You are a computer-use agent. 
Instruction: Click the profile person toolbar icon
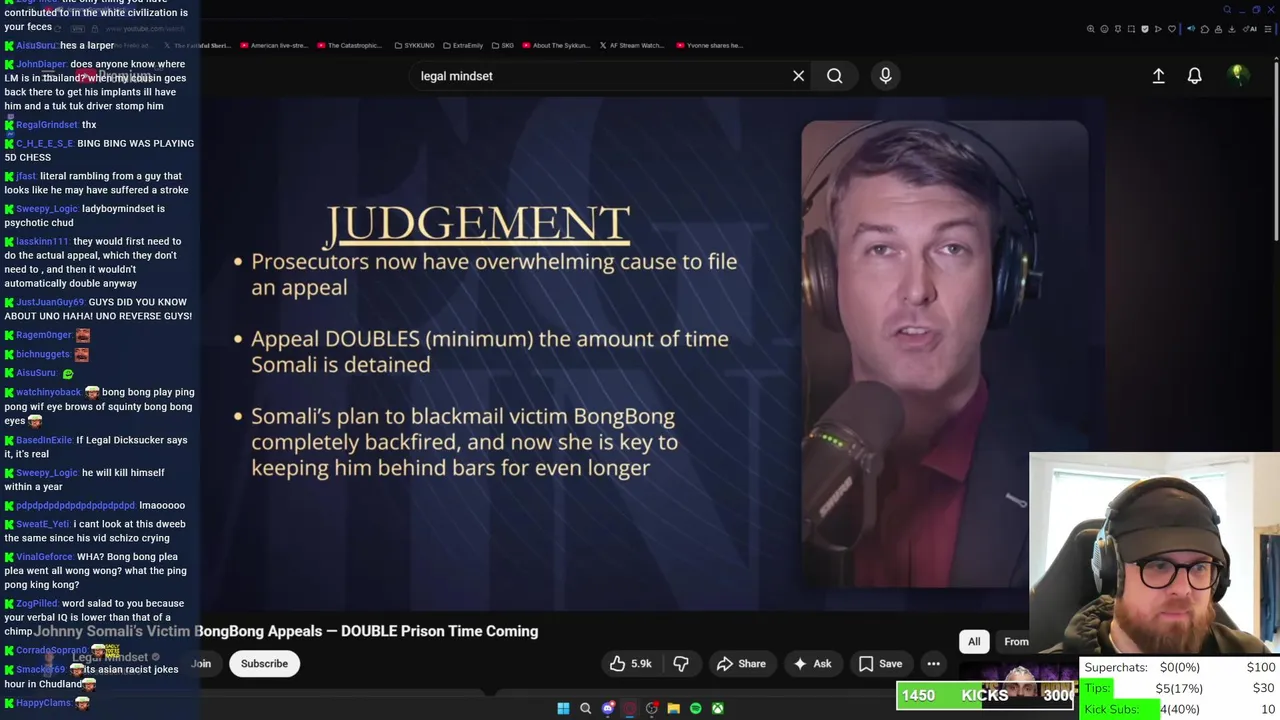pos(1218,29)
